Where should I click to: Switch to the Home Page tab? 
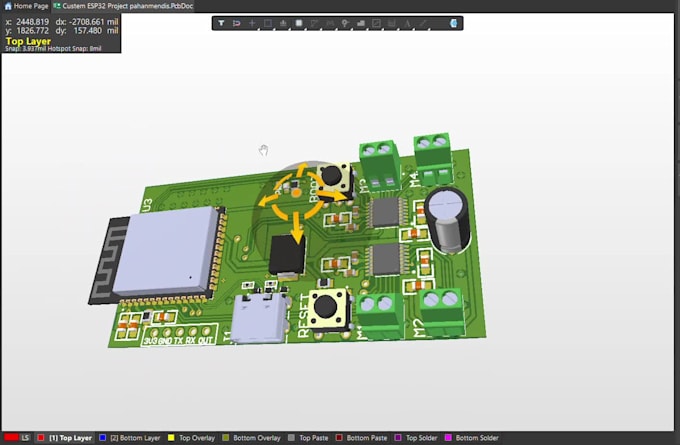click(x=26, y=6)
